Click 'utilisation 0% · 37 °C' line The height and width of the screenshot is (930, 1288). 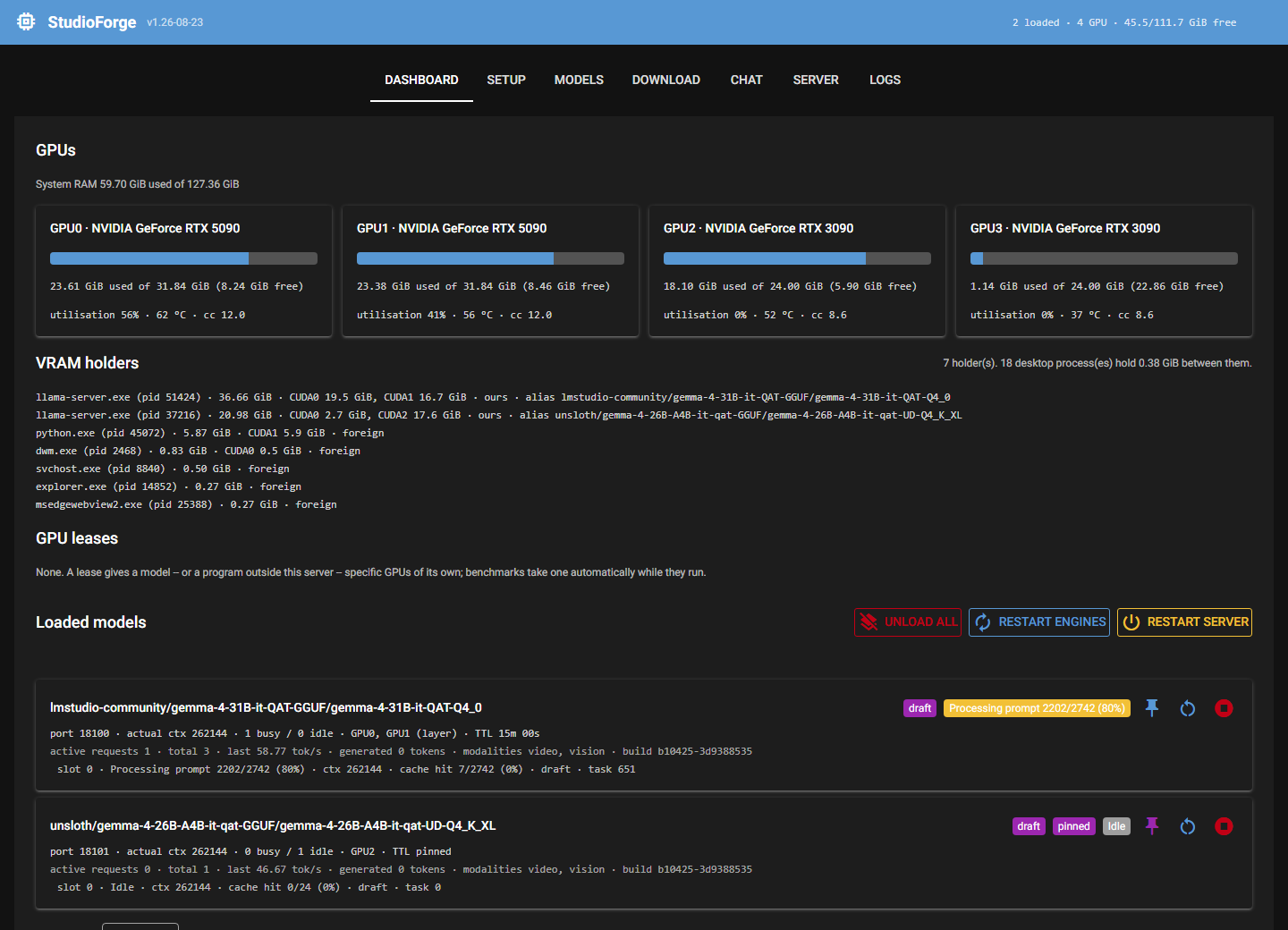(1062, 315)
